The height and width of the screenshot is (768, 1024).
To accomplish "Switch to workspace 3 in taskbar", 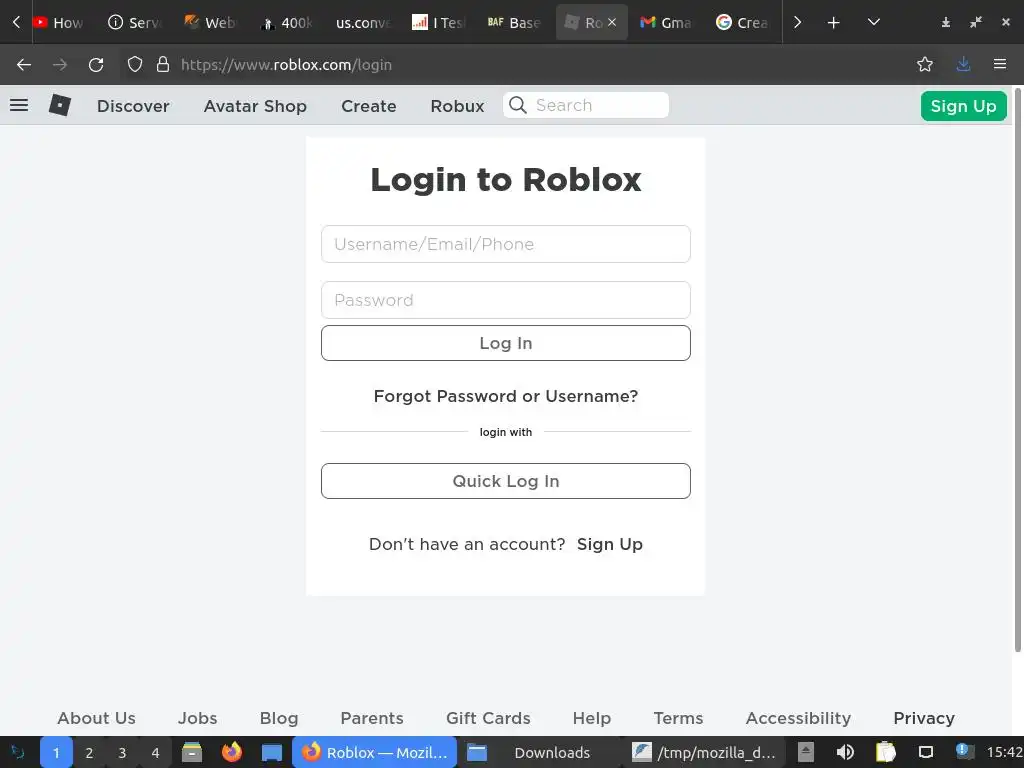I will [122, 752].
